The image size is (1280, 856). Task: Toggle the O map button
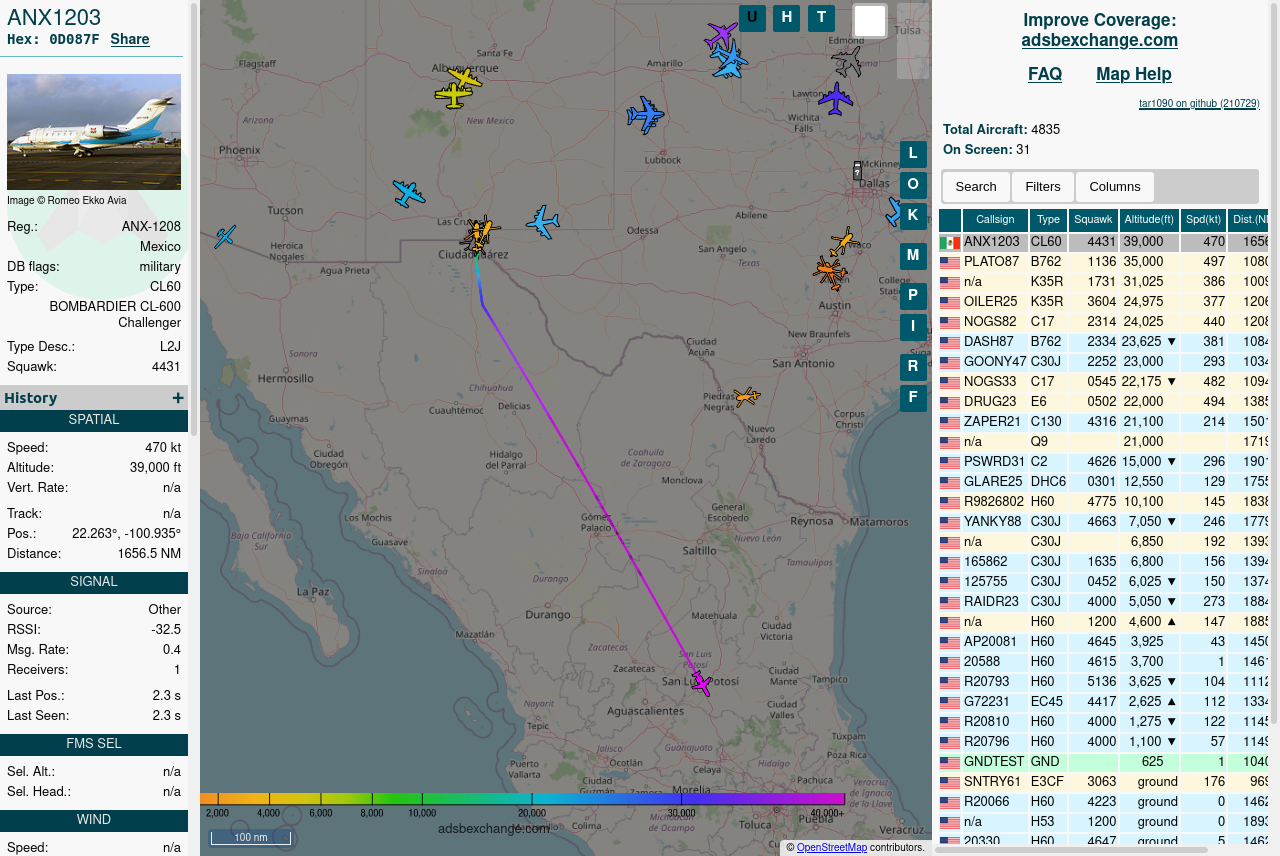913,185
